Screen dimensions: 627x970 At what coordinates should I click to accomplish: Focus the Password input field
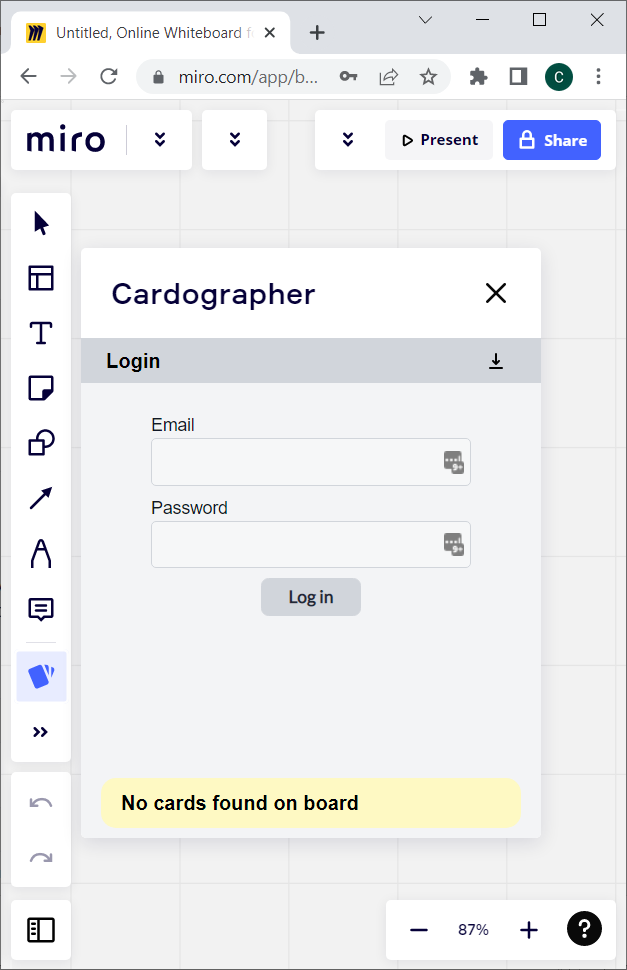tap(310, 544)
